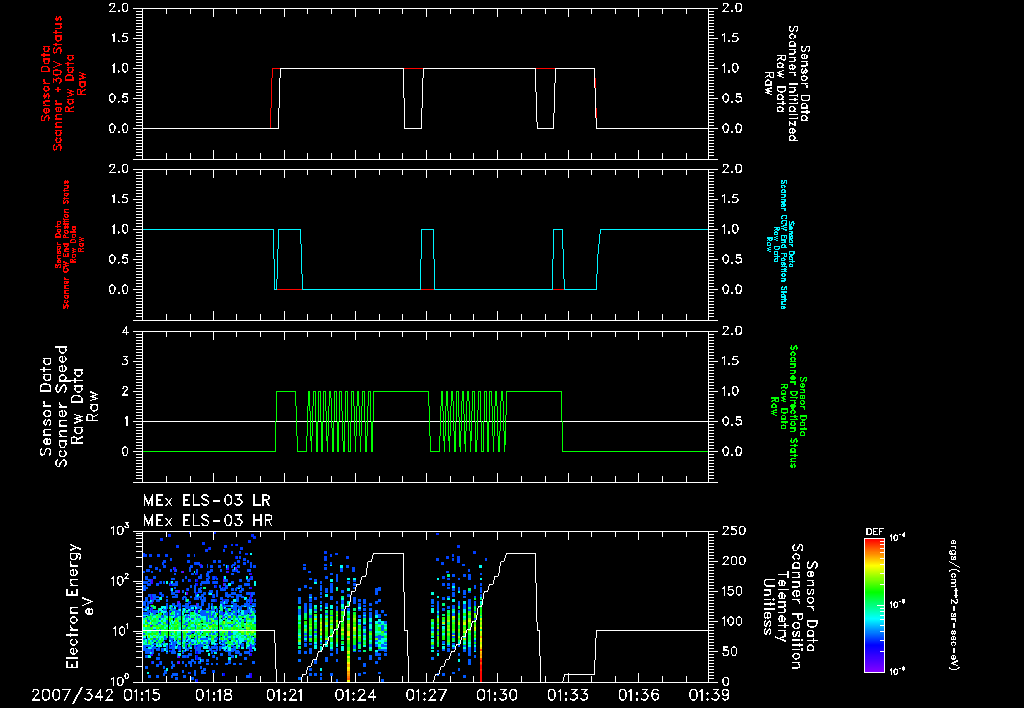Select the "Electron Energy eV" axis title
The width and height of the screenshot is (1024, 708).
pos(82,605)
